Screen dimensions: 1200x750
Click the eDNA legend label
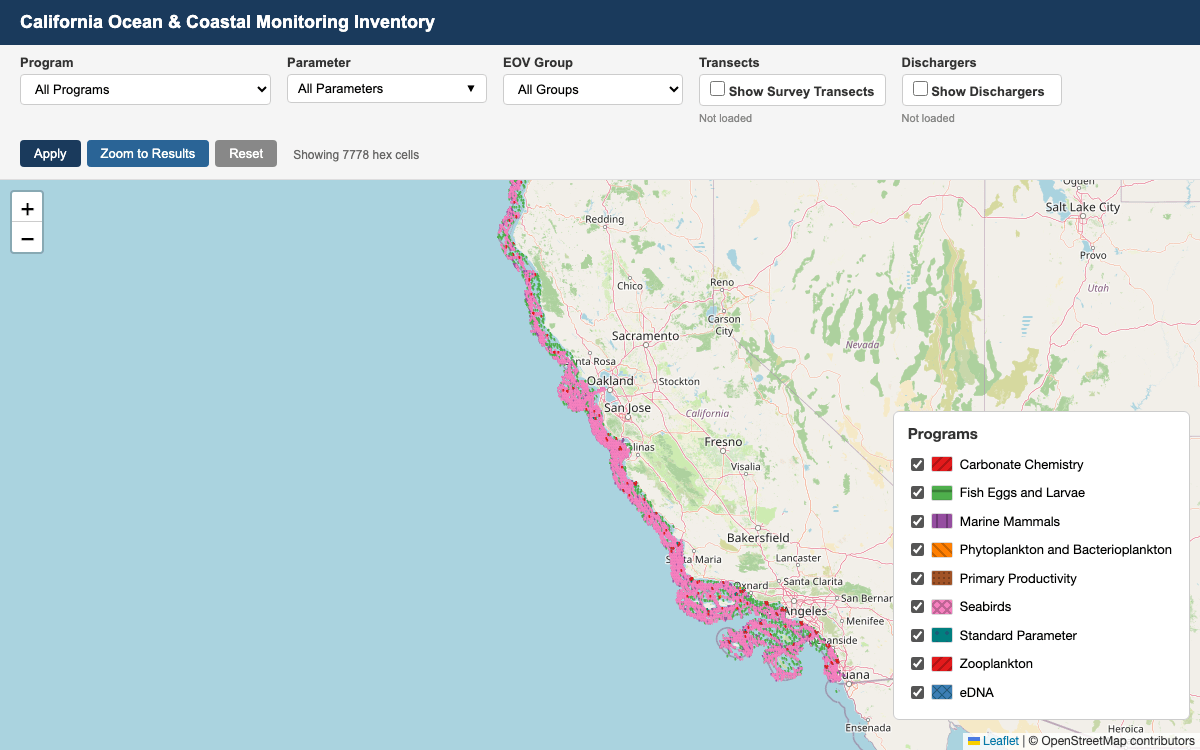(x=977, y=692)
